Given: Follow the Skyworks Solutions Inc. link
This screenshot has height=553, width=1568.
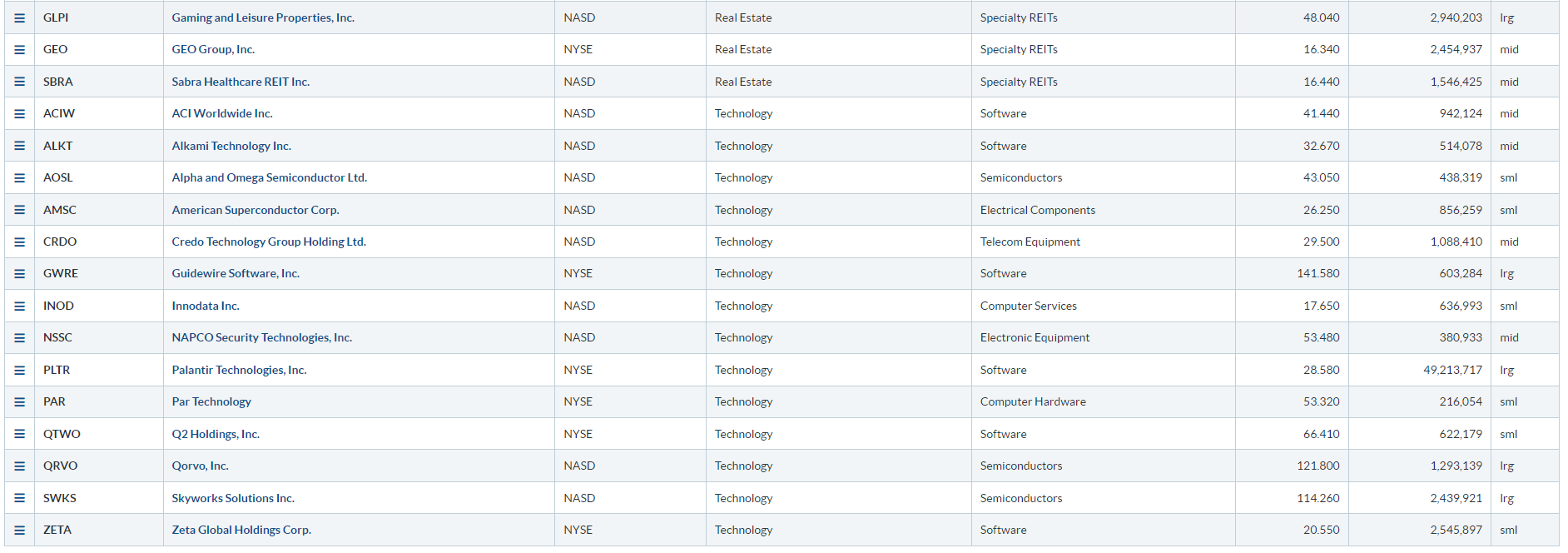Looking at the screenshot, I should 233,498.
